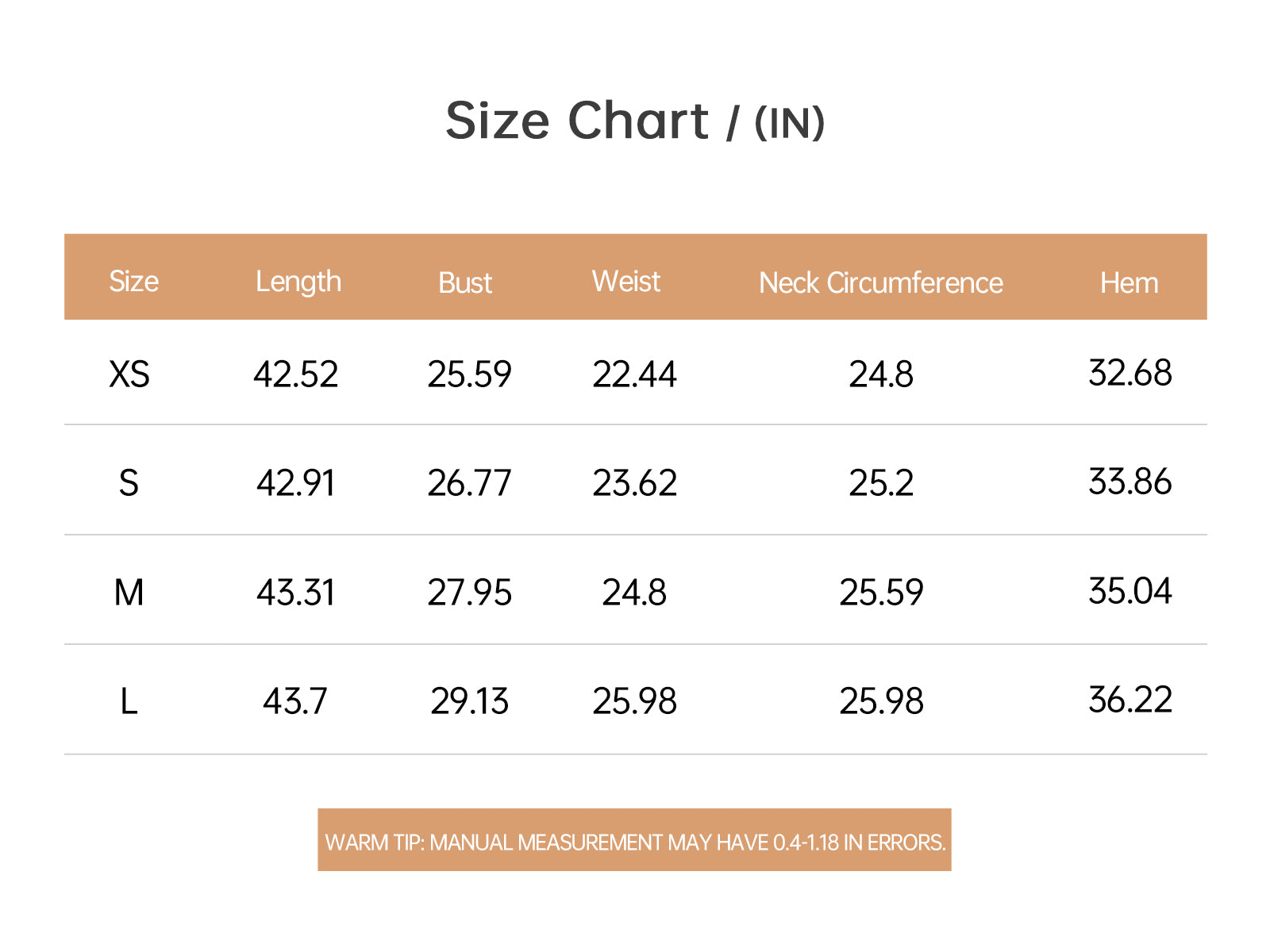Select the M length value 43.31
Image resolution: width=1270 pixels, height=952 pixels.
(296, 593)
